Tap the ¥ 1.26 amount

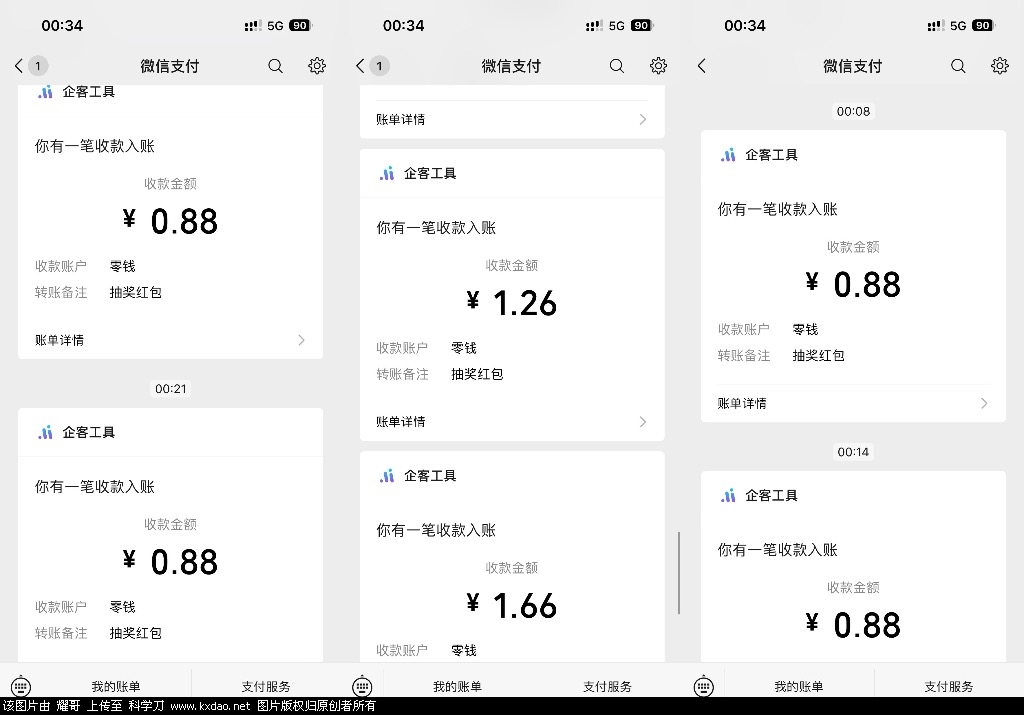511,303
